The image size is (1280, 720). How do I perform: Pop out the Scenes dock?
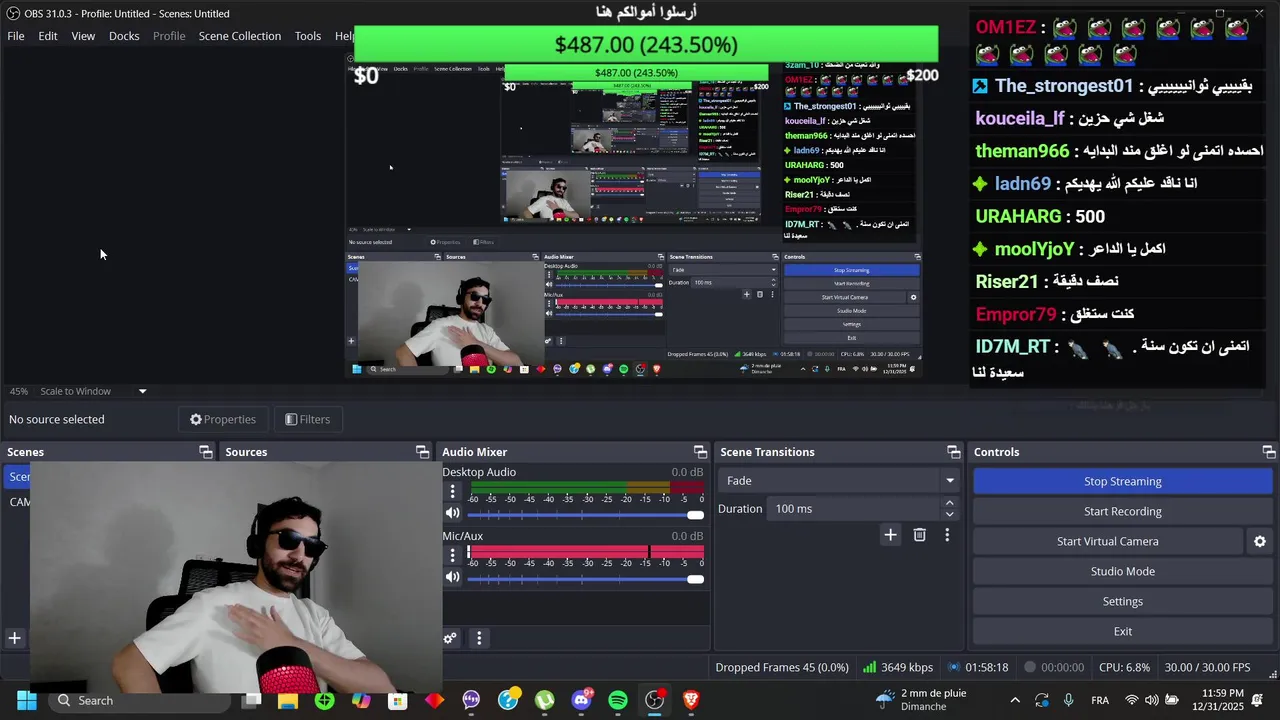pos(206,452)
